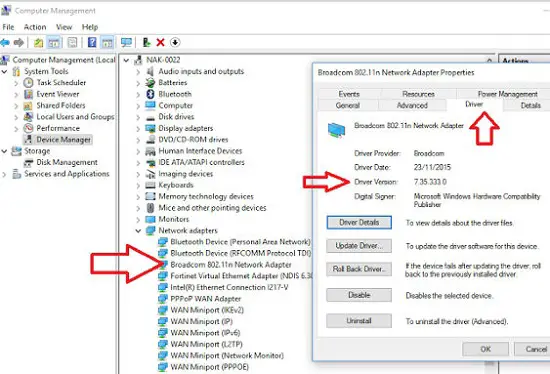Click the Mice and other pointing devices icon

pos(150,208)
